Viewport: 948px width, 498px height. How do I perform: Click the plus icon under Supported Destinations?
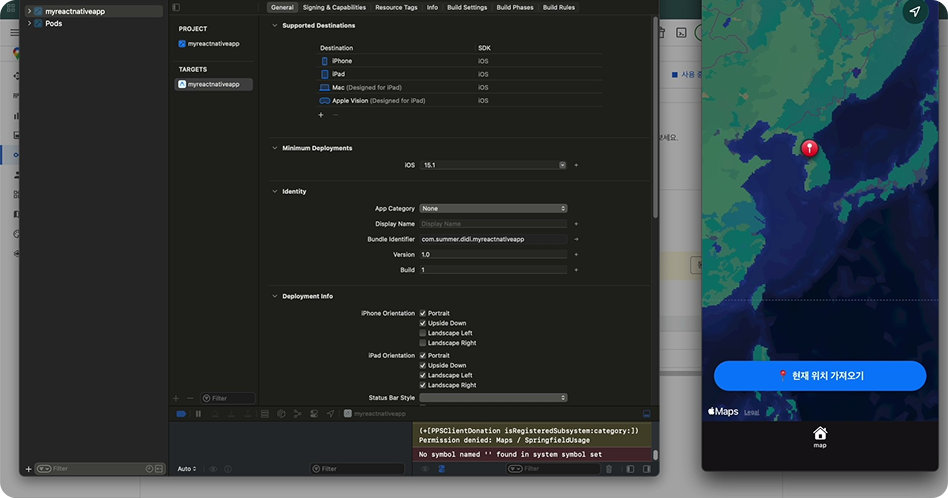point(320,115)
